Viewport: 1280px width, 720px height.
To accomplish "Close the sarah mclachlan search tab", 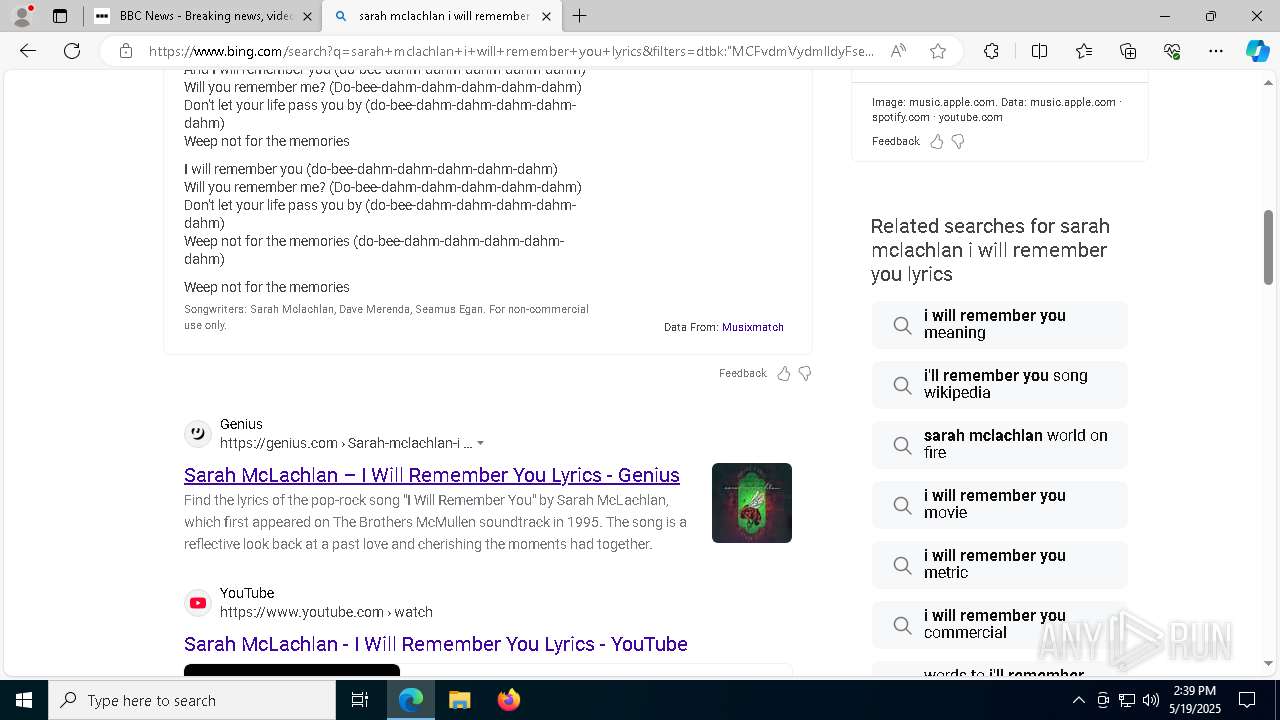I will pos(546,16).
